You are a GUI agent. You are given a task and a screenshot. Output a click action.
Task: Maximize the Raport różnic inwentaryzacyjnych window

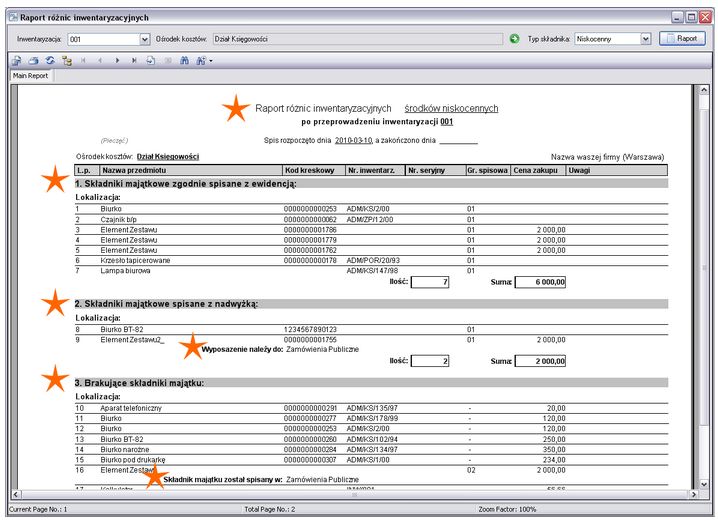[x=691, y=17]
